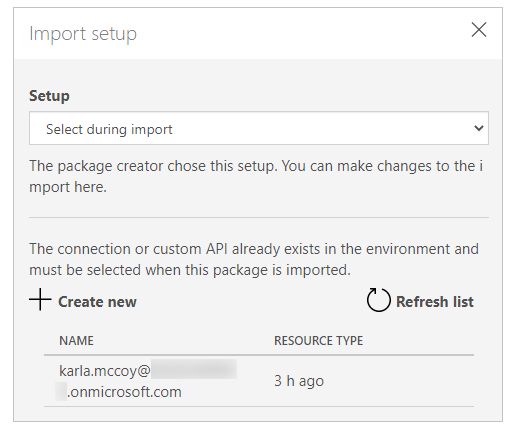Open the Setup dropdown
516x436 pixels.
point(259,128)
